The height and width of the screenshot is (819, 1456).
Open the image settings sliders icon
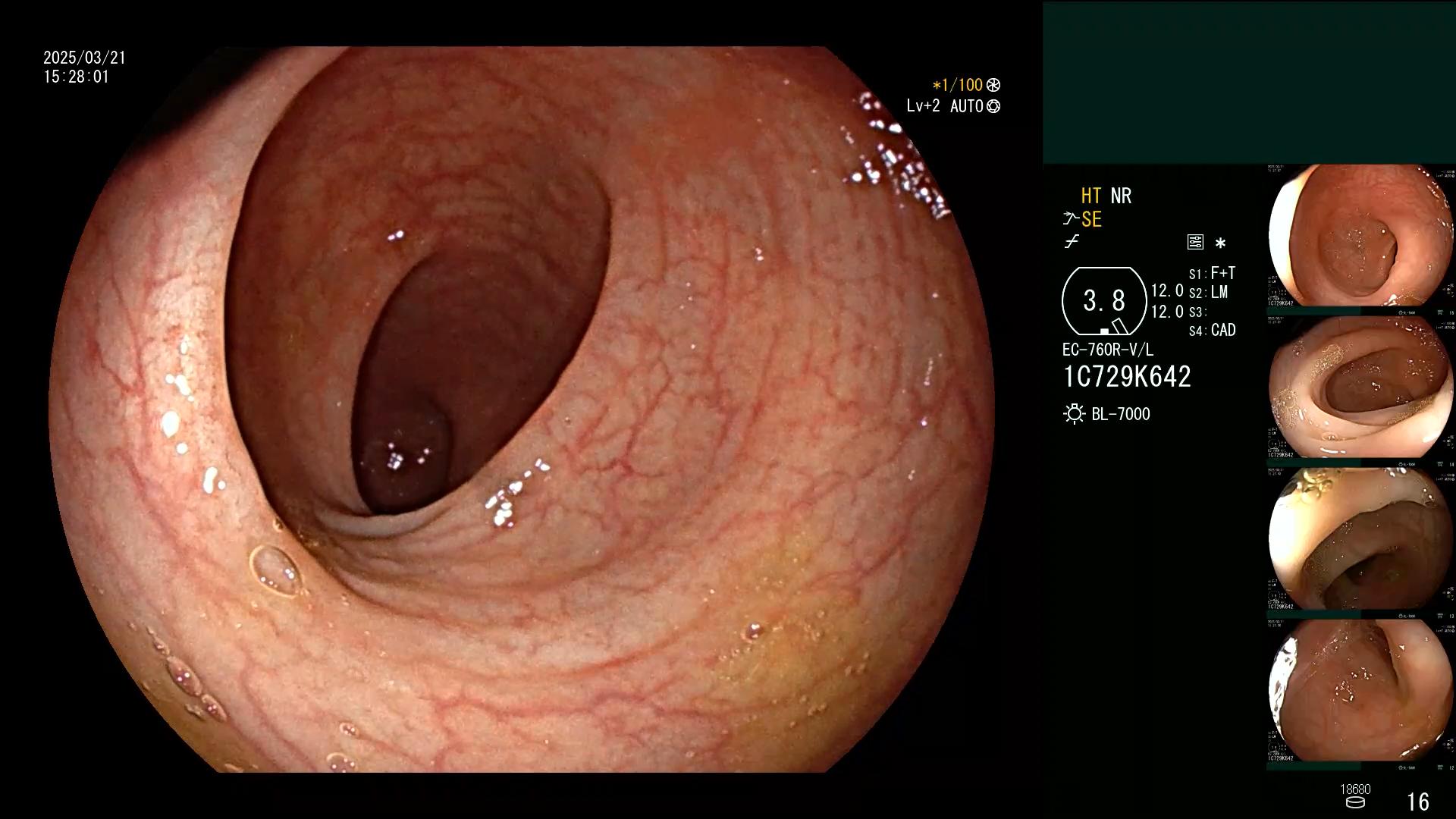click(1195, 243)
